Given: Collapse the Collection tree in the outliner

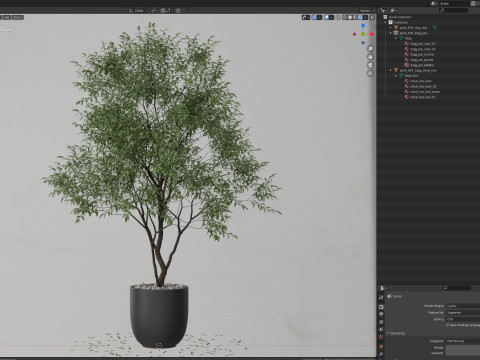Looking at the screenshot, I should (x=386, y=22).
